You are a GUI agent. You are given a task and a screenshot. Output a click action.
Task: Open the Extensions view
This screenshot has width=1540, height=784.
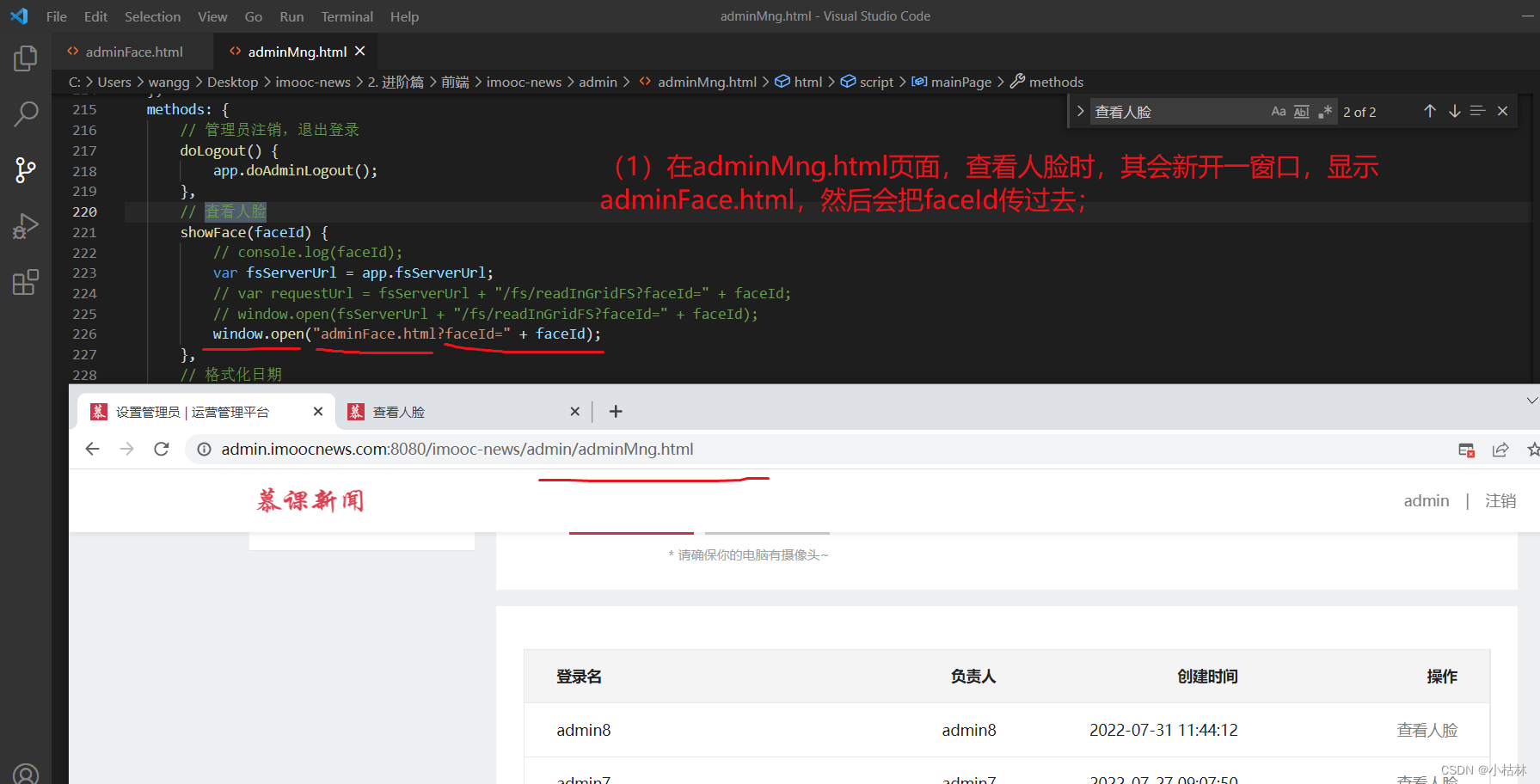pos(25,281)
